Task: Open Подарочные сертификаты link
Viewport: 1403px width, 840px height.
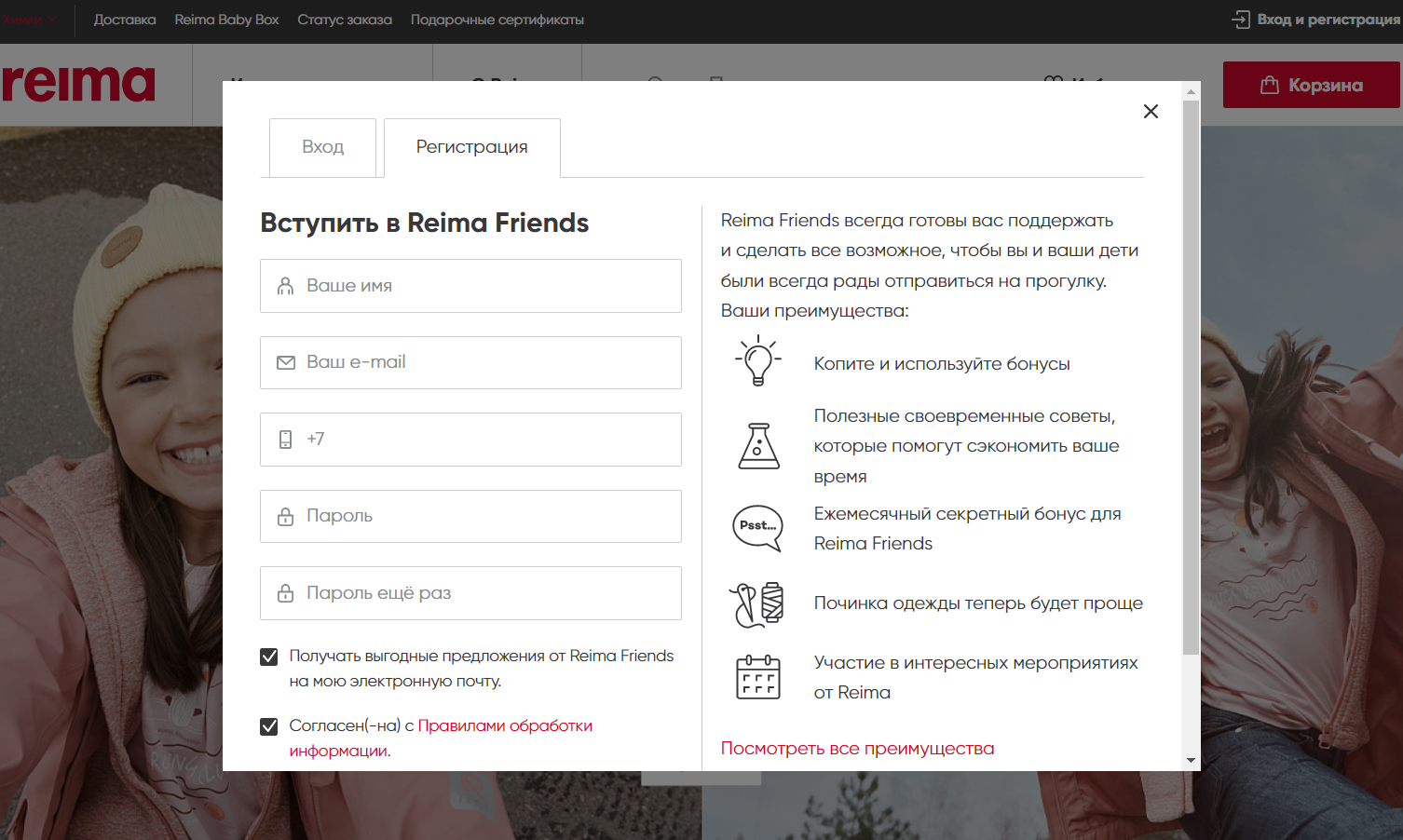Action: (497, 20)
